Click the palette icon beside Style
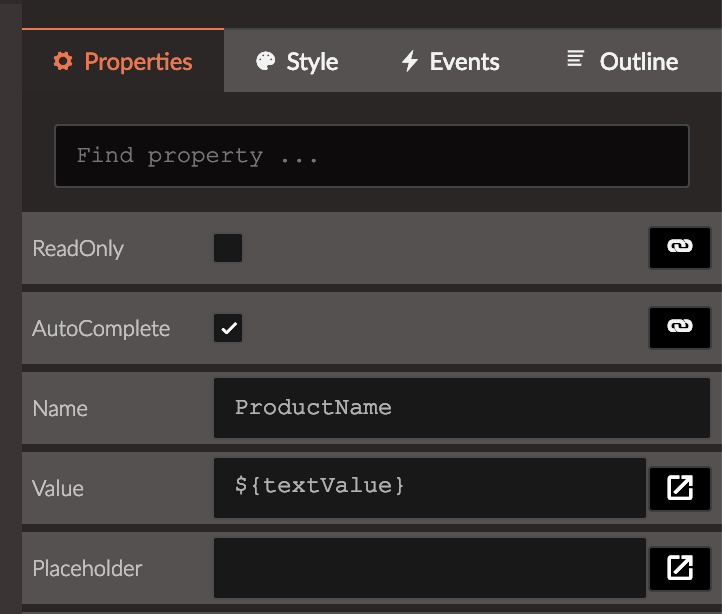Image resolution: width=722 pixels, height=614 pixels. click(x=265, y=61)
